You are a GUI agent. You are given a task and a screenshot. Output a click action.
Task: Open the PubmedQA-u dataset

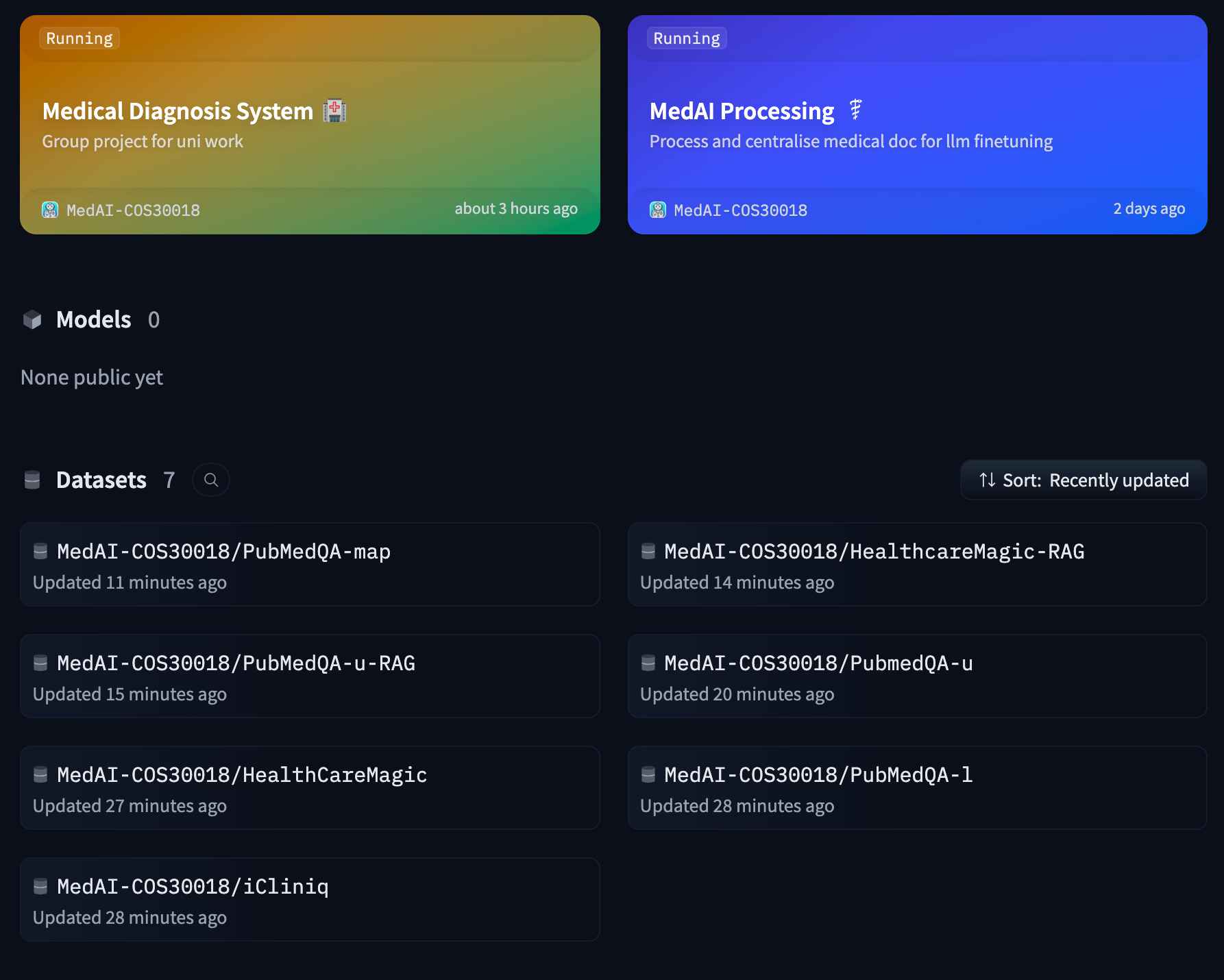[818, 663]
